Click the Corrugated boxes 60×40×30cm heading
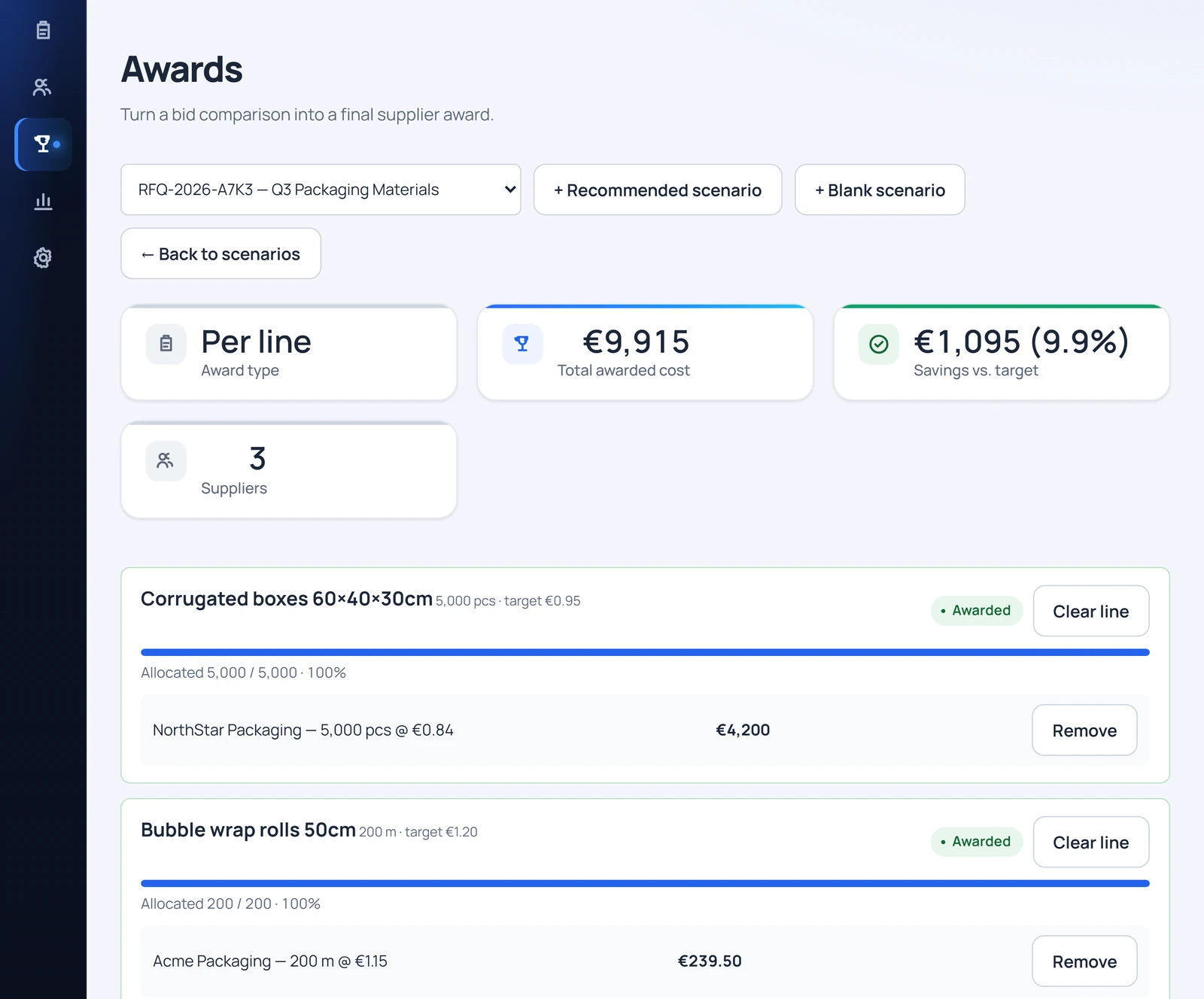 tap(287, 599)
